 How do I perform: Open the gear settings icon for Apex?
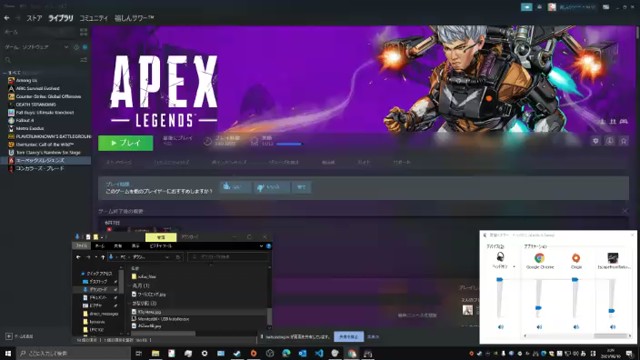pos(596,141)
